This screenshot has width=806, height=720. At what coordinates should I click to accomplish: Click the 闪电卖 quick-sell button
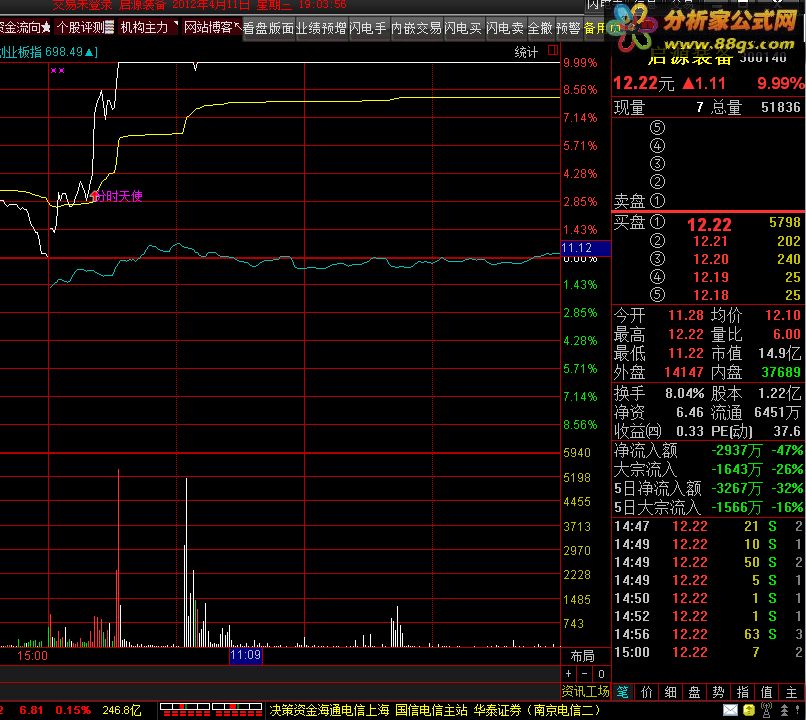click(505, 28)
